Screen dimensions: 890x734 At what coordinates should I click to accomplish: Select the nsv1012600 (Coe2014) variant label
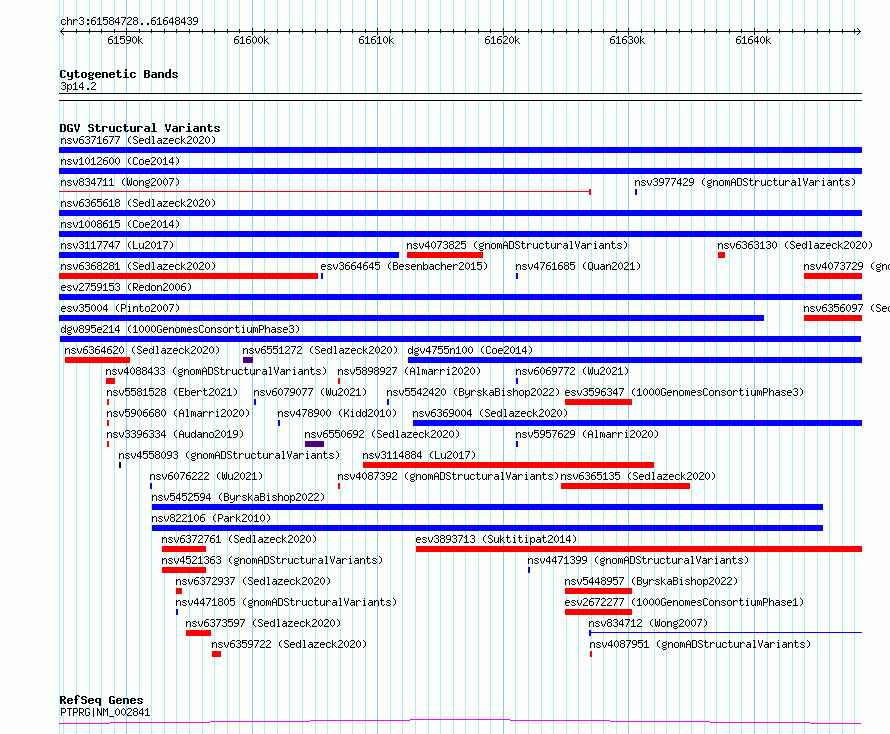click(x=120, y=161)
